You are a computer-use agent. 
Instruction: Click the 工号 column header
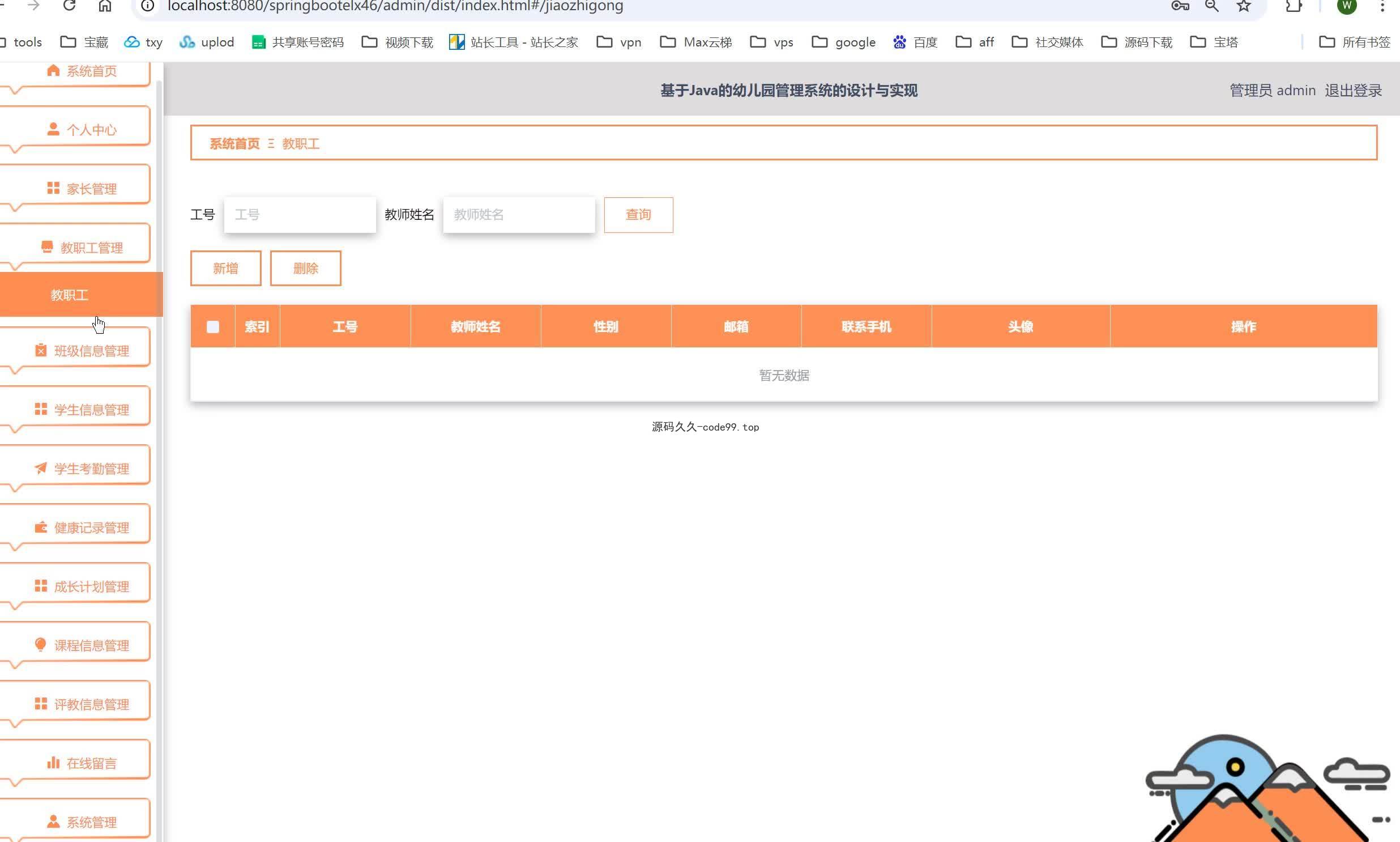point(345,326)
